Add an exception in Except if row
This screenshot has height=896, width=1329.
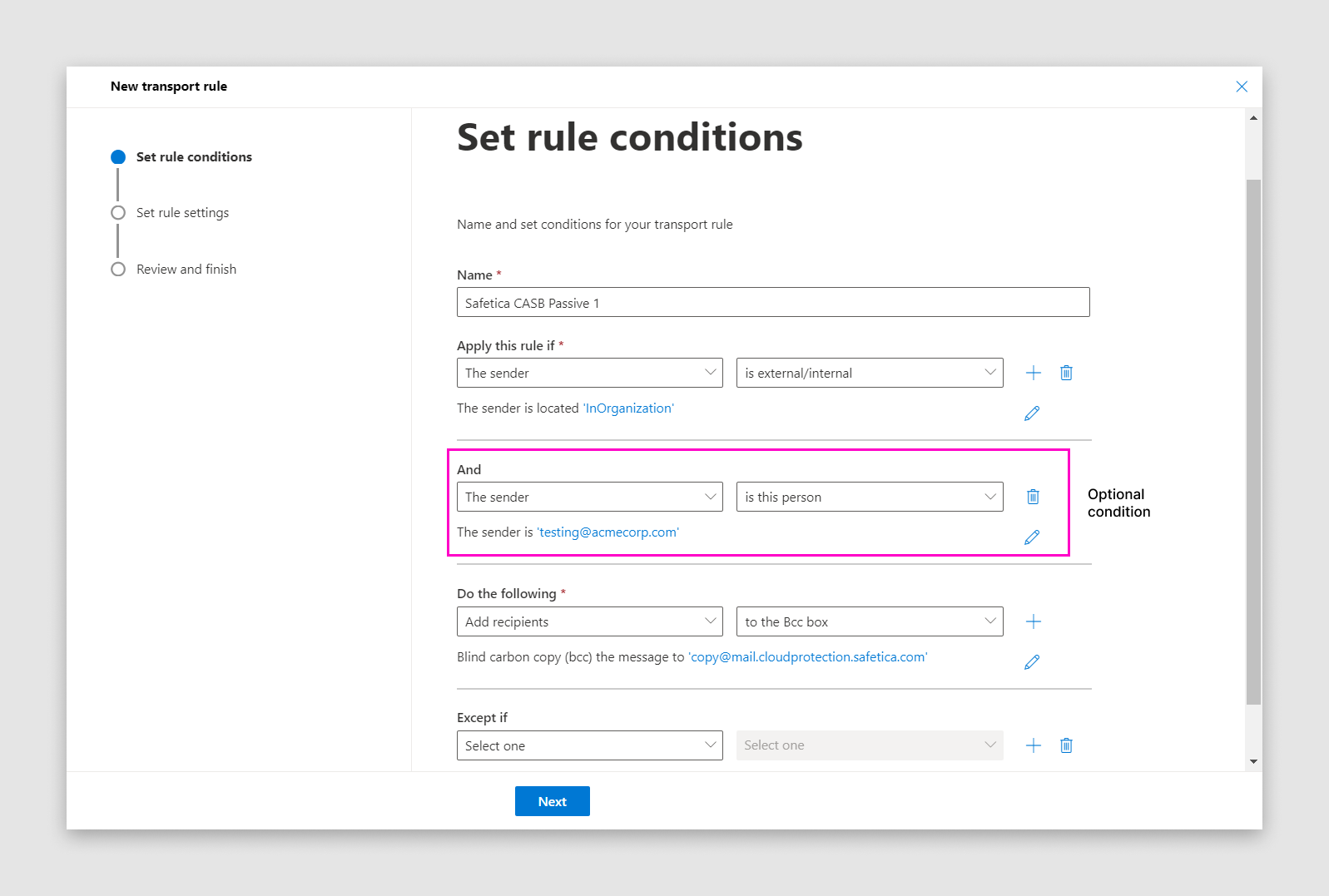tap(1033, 745)
